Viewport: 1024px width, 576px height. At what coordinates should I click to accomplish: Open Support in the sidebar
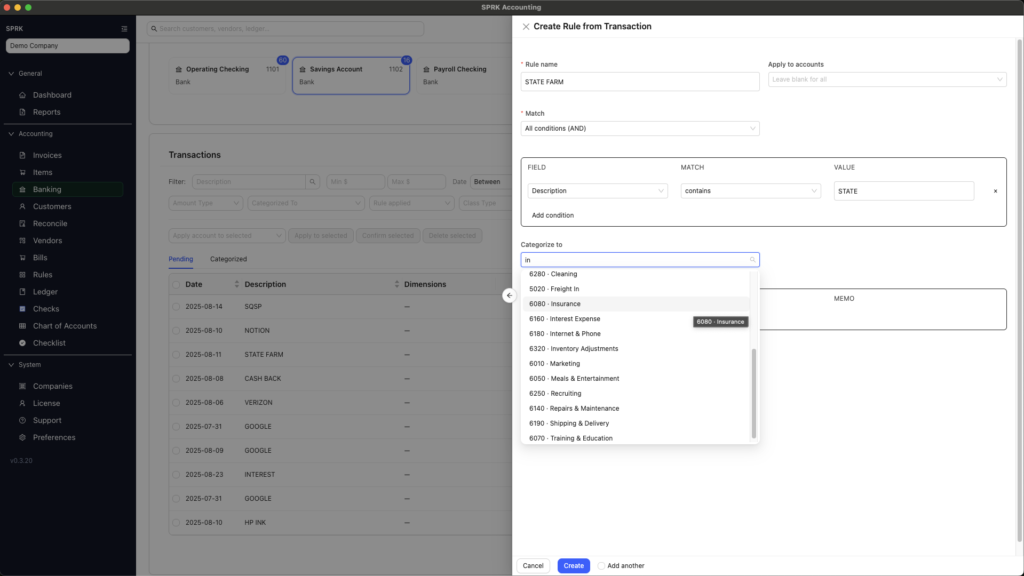[47, 420]
